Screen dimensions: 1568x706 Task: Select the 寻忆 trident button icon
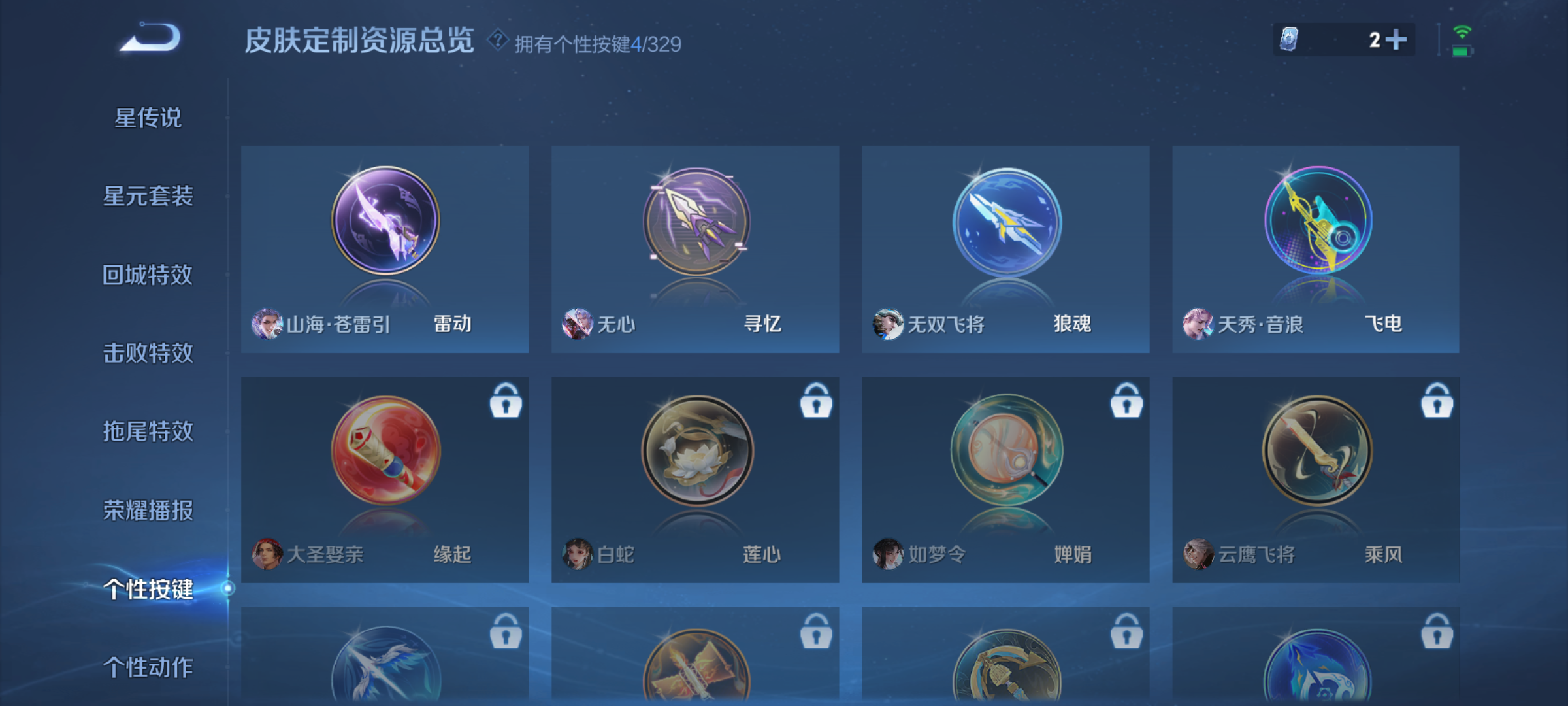tap(696, 221)
